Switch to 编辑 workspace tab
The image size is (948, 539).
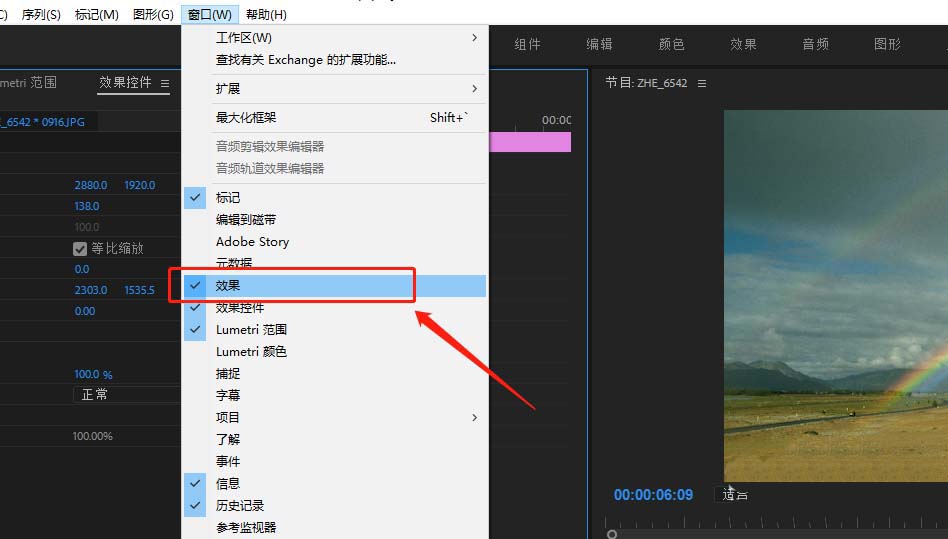(x=599, y=44)
